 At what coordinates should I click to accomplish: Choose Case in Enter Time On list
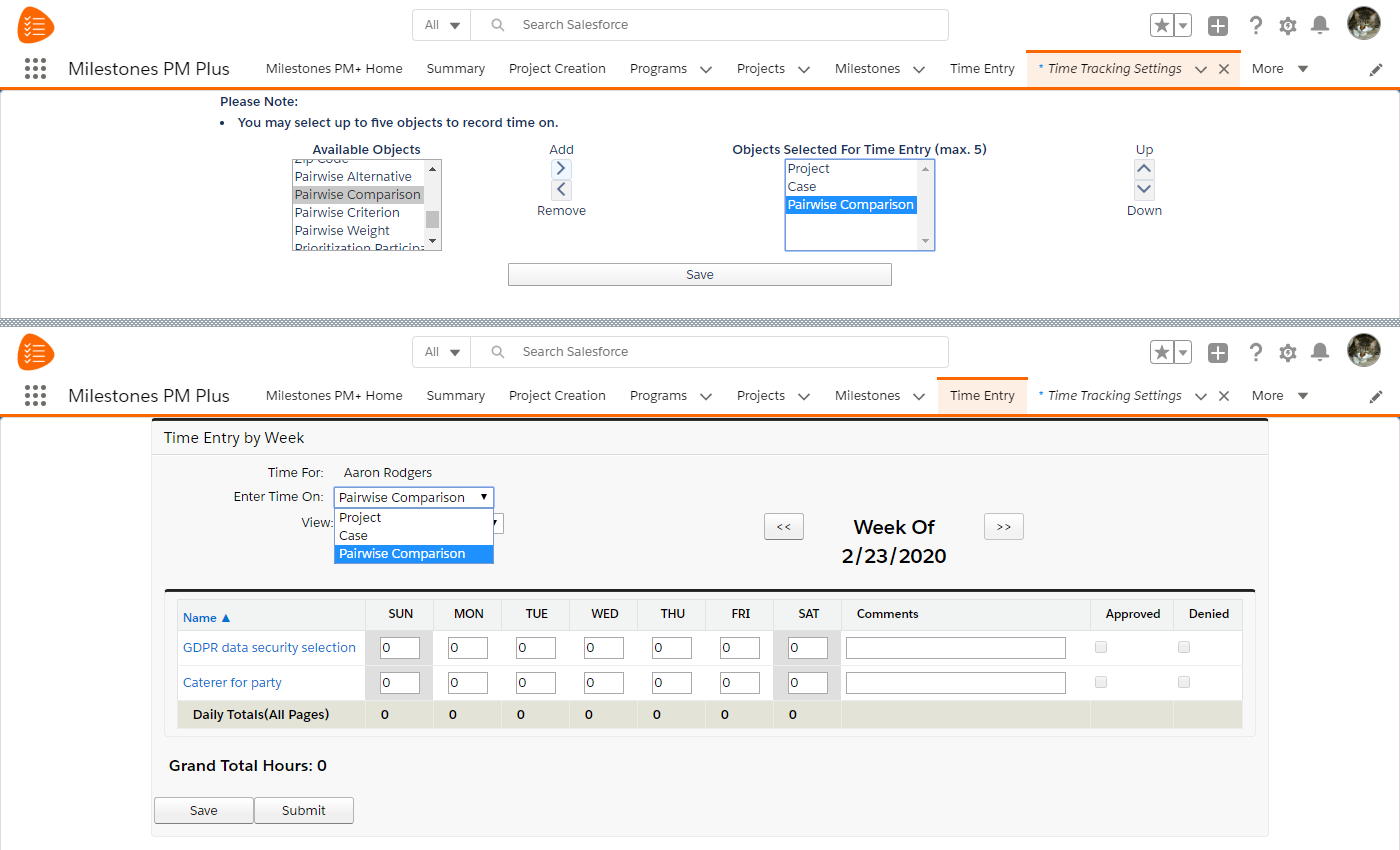pyautogui.click(x=414, y=536)
